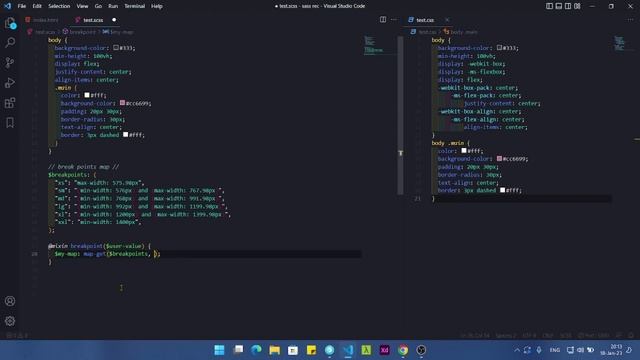Click test.scss in left breadcrumb
Image resolution: width=640 pixels, height=360 pixels.
45,31
